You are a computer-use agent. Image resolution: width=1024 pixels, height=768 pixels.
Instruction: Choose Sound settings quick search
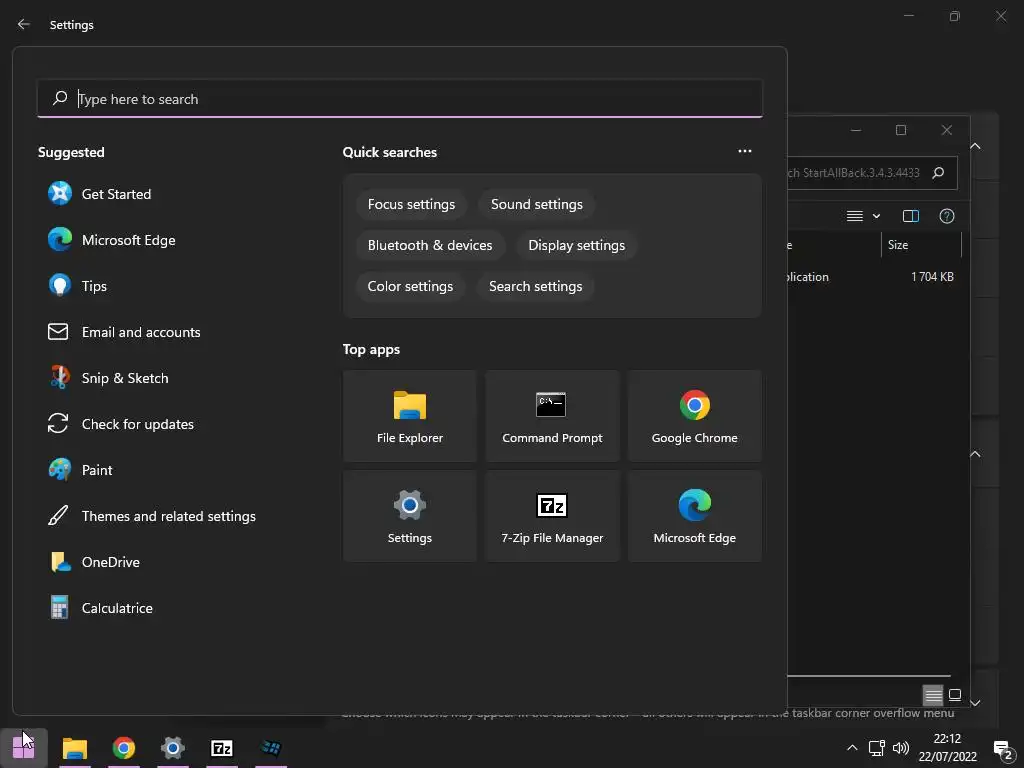pyautogui.click(x=536, y=204)
